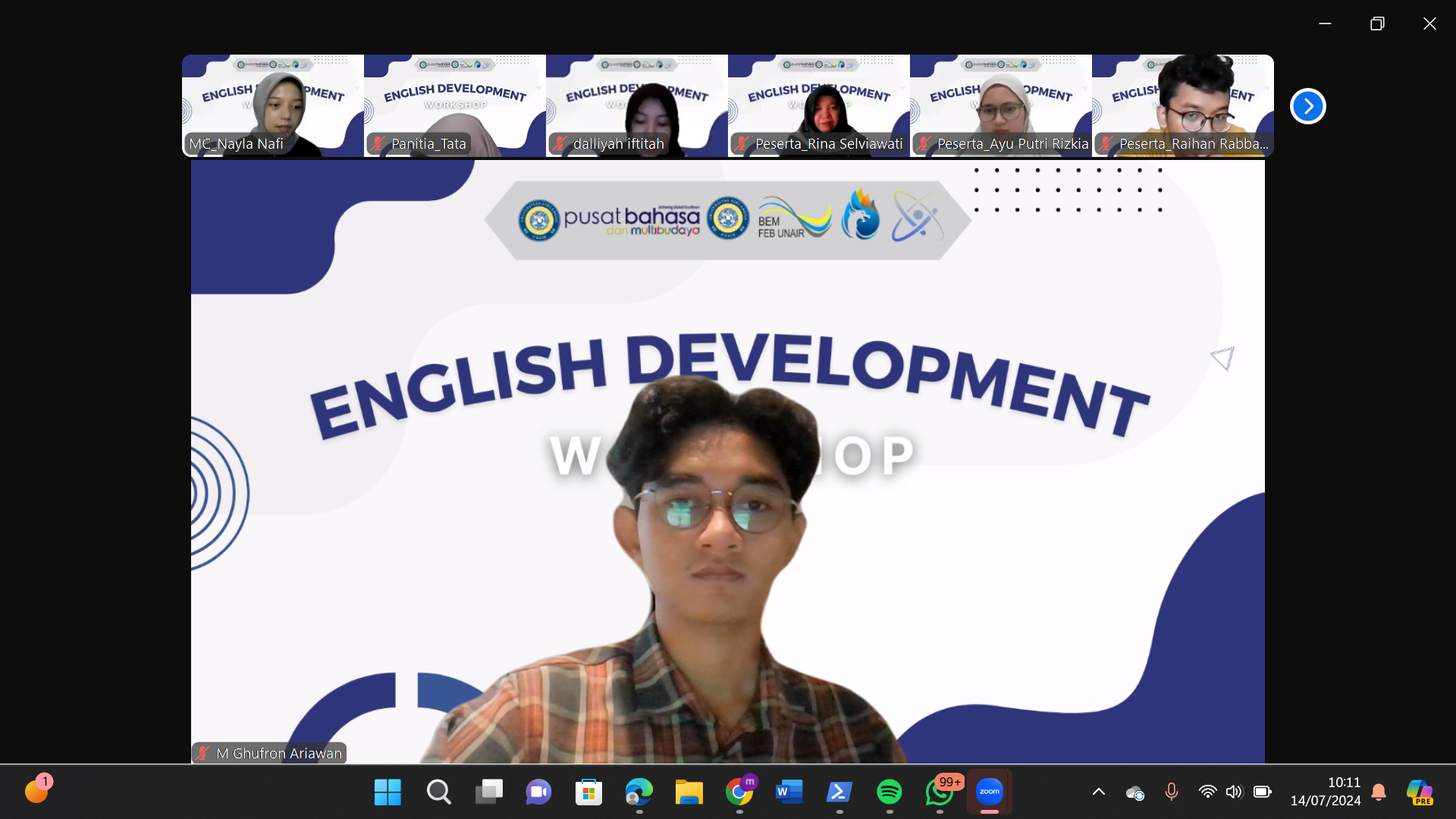This screenshot has width=1456, height=819.
Task: Open Task View on taskbar
Action: point(488,792)
